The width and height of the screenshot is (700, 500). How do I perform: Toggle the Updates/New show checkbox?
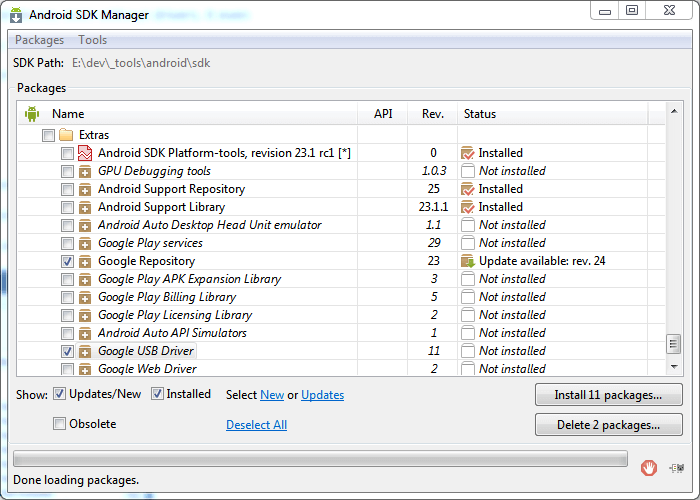click(x=59, y=394)
